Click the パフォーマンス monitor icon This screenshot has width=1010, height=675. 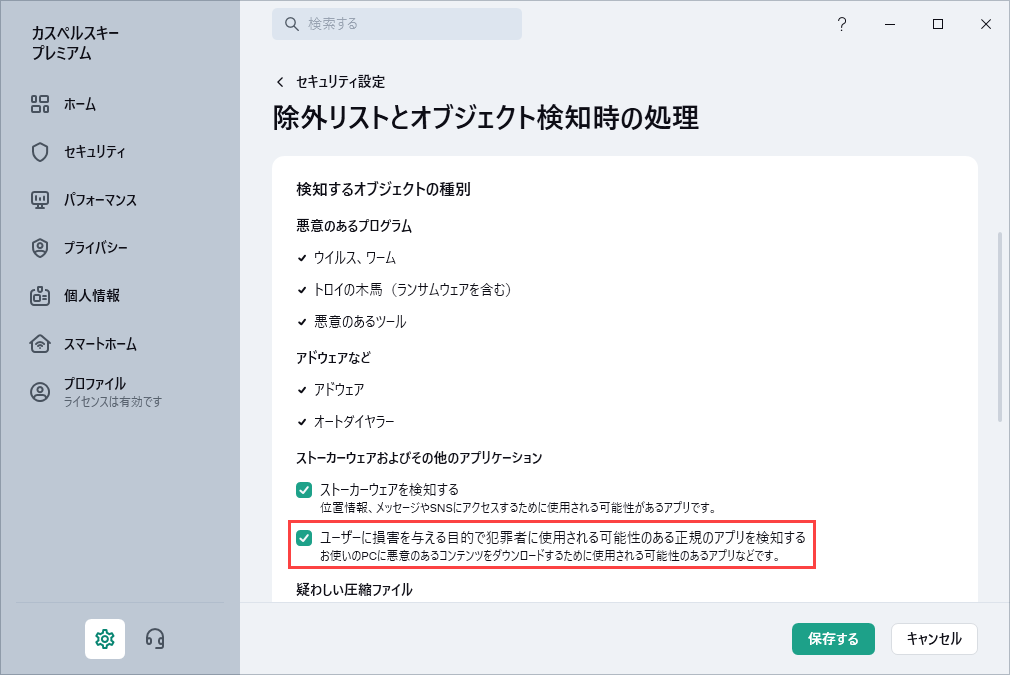tap(40, 200)
